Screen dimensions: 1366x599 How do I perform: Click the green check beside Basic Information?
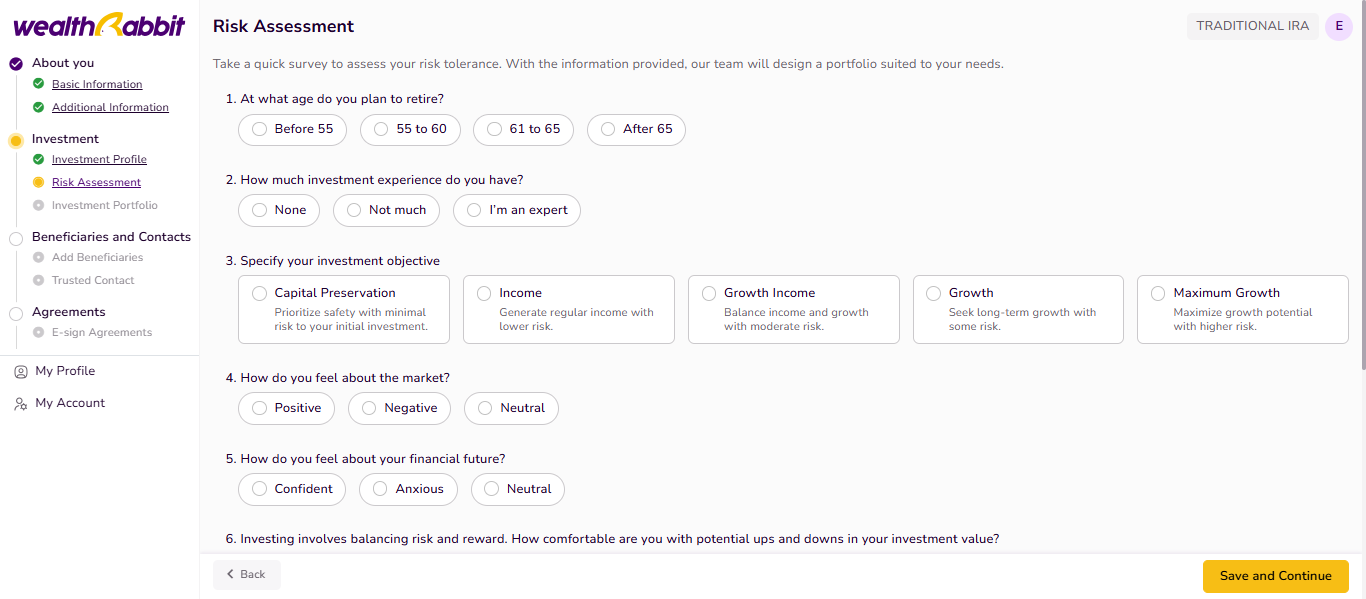[x=39, y=84]
